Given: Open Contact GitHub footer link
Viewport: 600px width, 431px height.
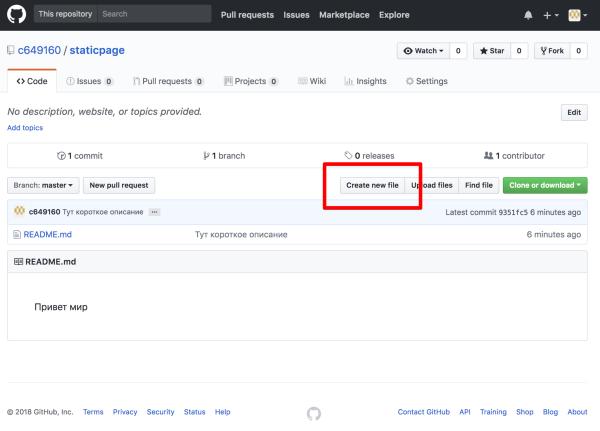Looking at the screenshot, I should pos(424,412).
